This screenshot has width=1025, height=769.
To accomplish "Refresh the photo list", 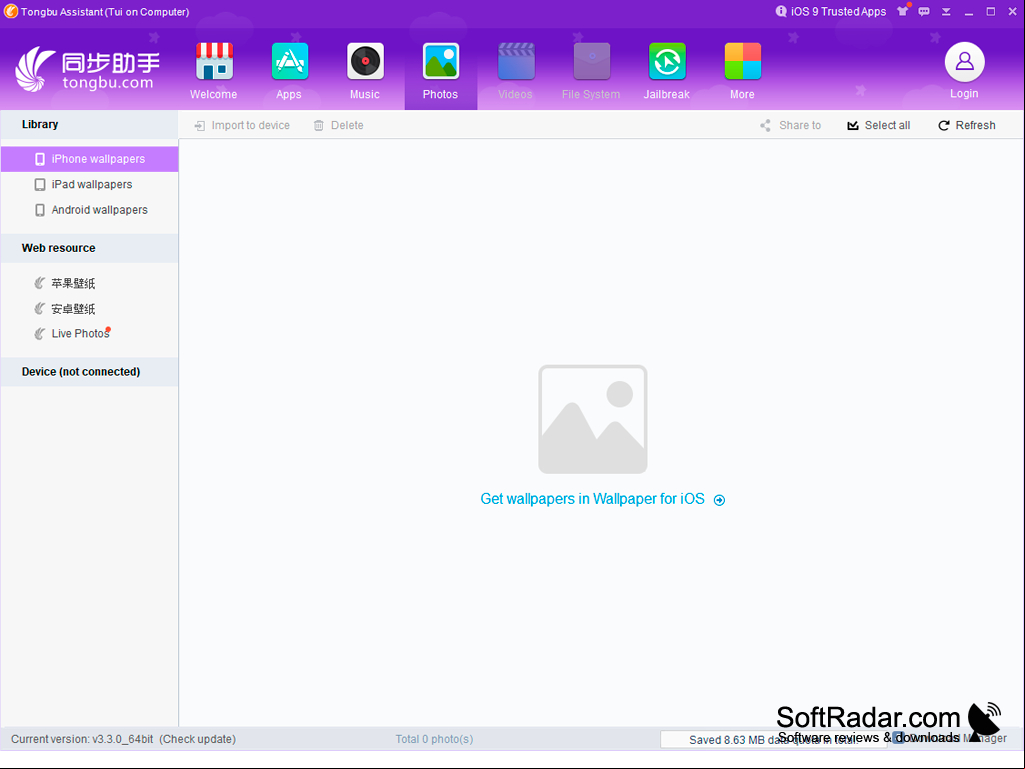I will click(967, 125).
